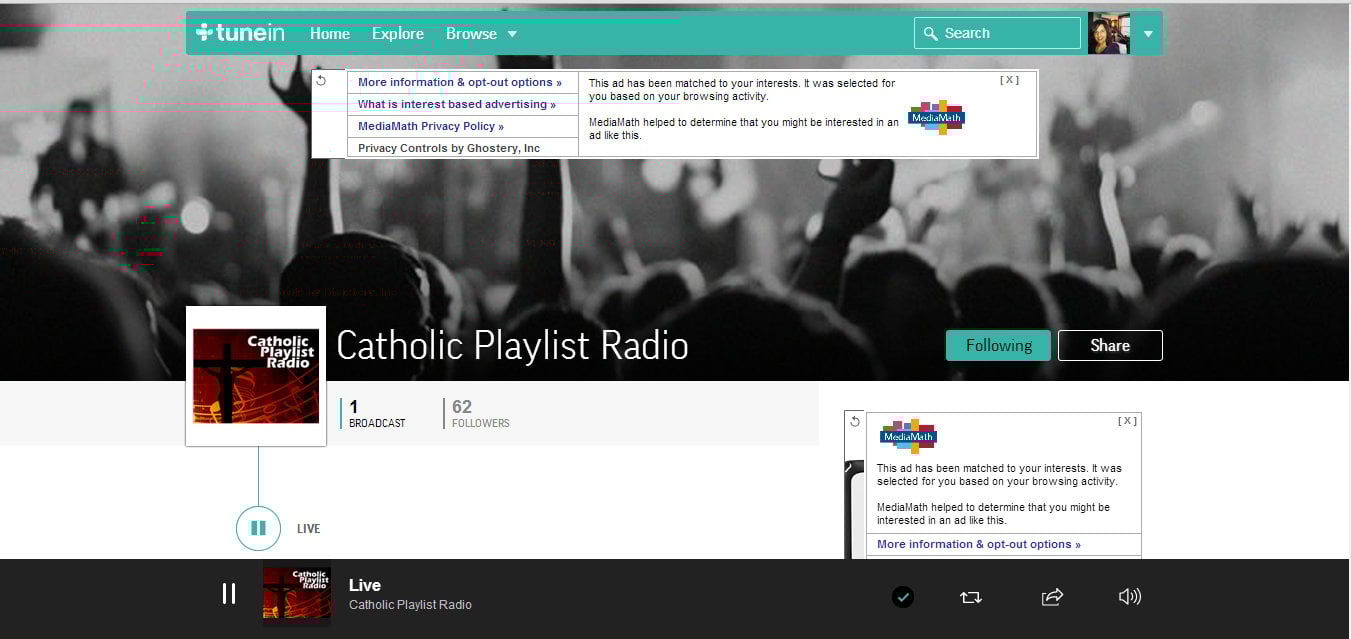Image resolution: width=1351 pixels, height=639 pixels.
Task: Open MediaMath Privacy Policy link
Action: coord(431,126)
